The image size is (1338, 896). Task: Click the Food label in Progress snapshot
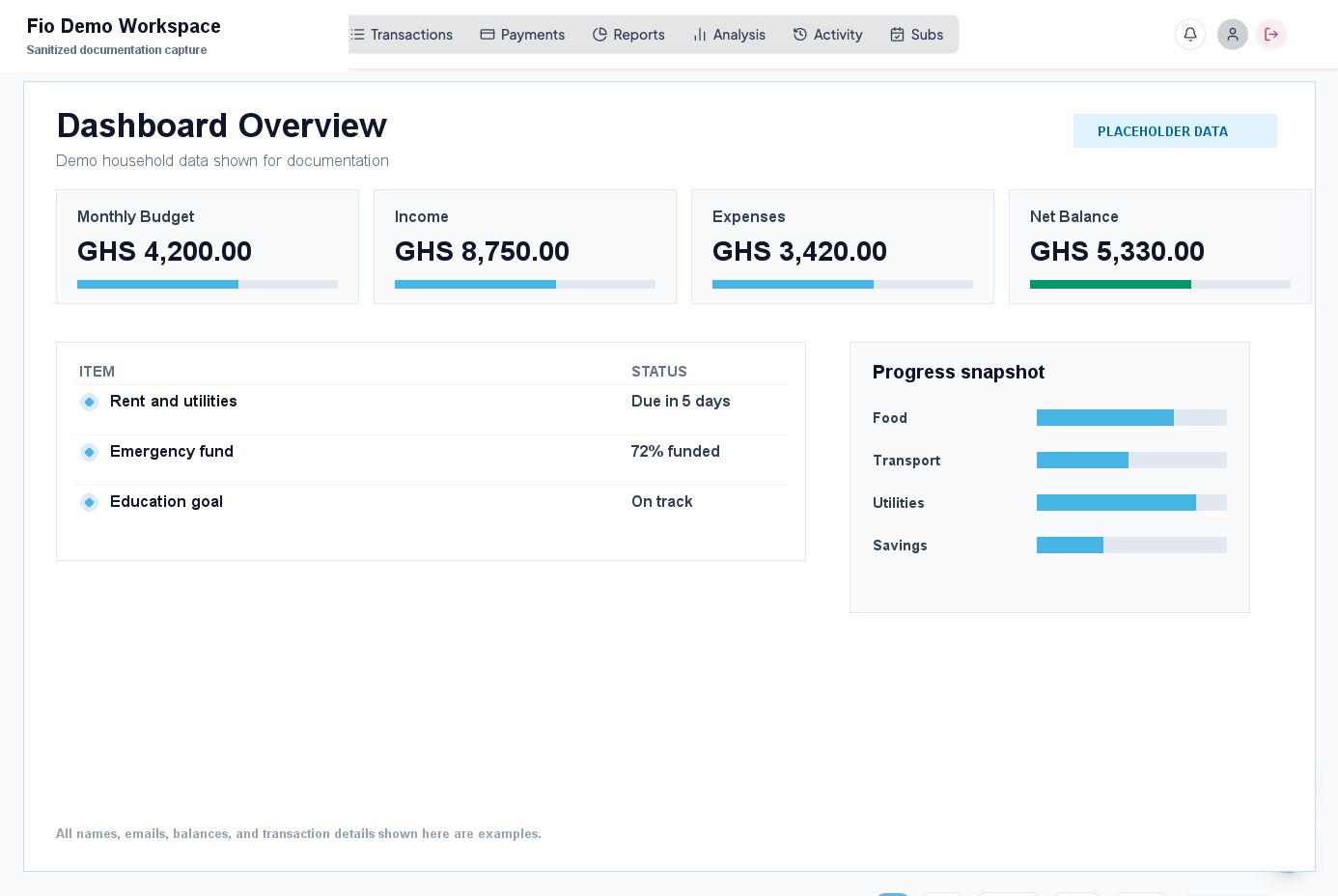[x=890, y=418]
